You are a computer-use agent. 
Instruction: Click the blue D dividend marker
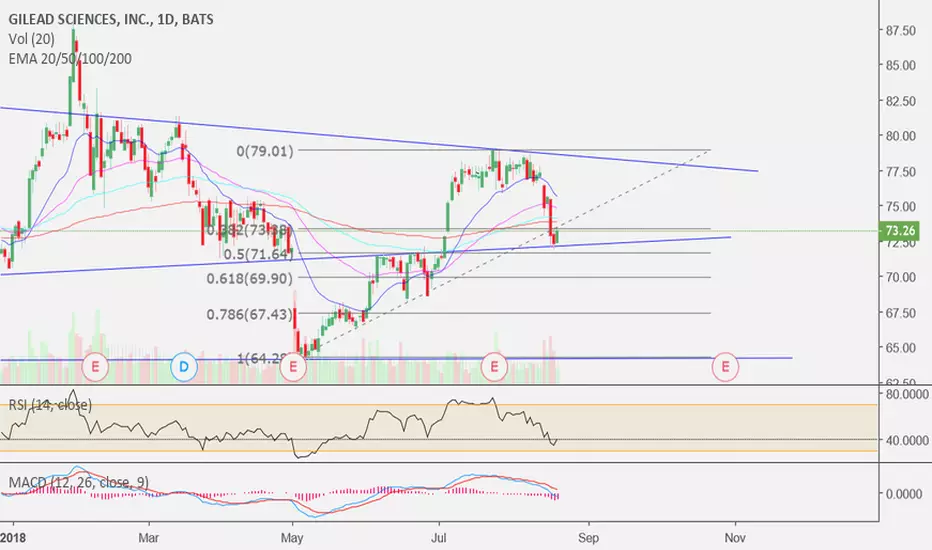coord(184,367)
